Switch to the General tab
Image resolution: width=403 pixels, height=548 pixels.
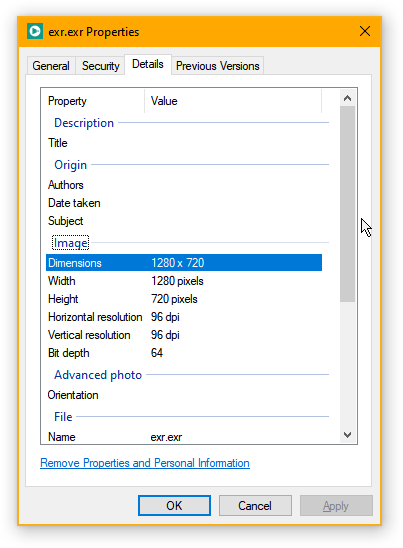pyautogui.click(x=51, y=66)
